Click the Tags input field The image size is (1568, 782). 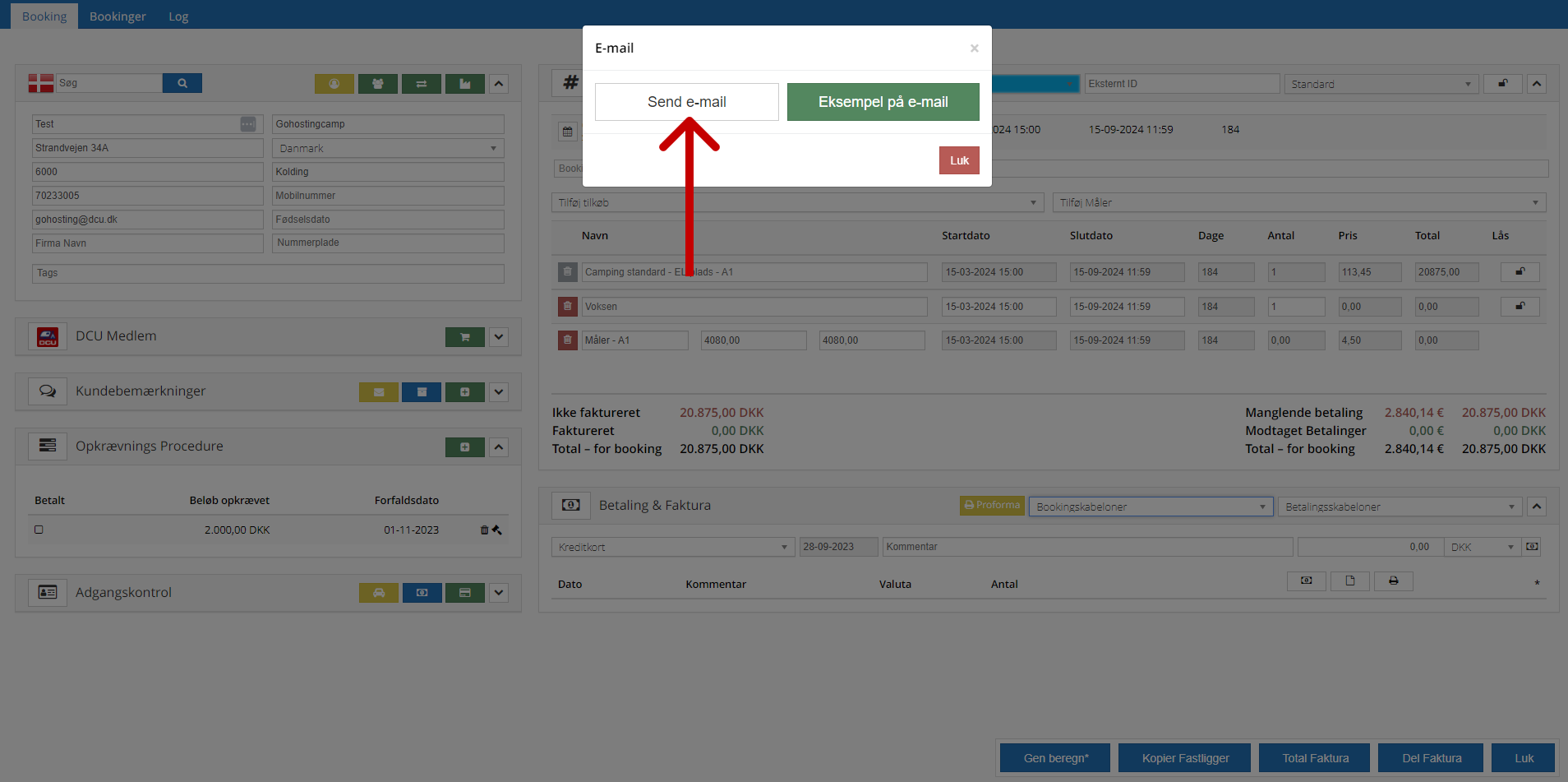click(268, 273)
